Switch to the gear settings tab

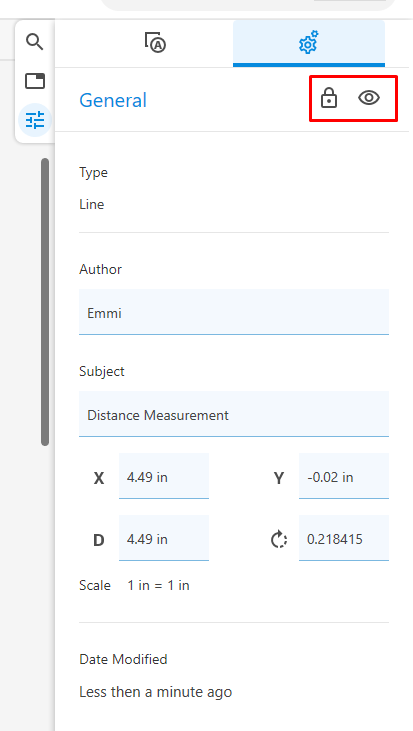309,43
